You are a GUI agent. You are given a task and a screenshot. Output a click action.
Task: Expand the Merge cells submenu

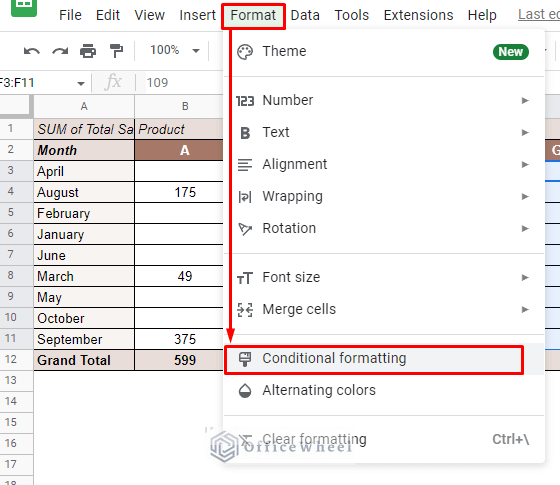[x=384, y=309]
